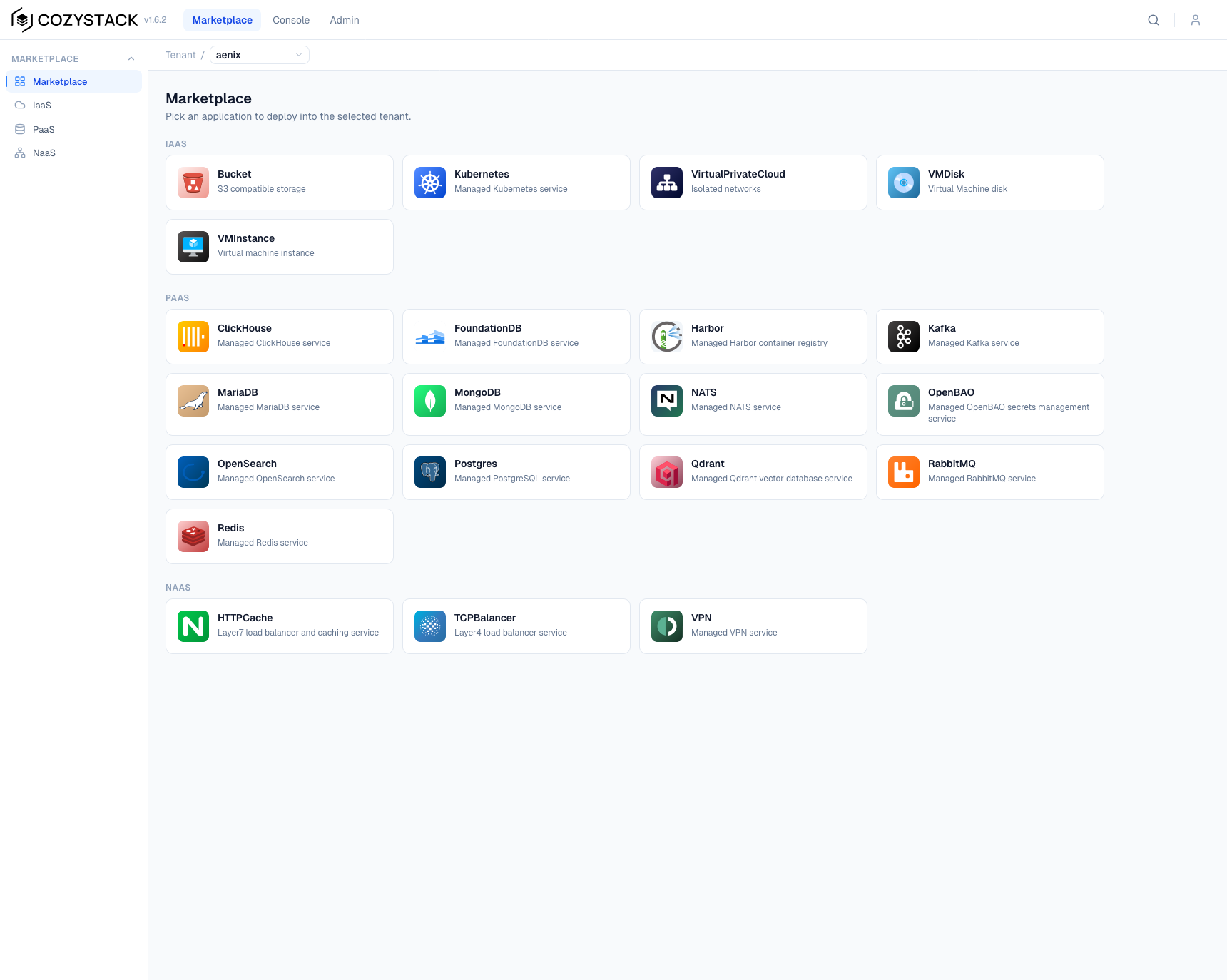Screen dimensions: 1227x980
Task: Click 'Virtual machine instance' description
Action: (266, 253)
